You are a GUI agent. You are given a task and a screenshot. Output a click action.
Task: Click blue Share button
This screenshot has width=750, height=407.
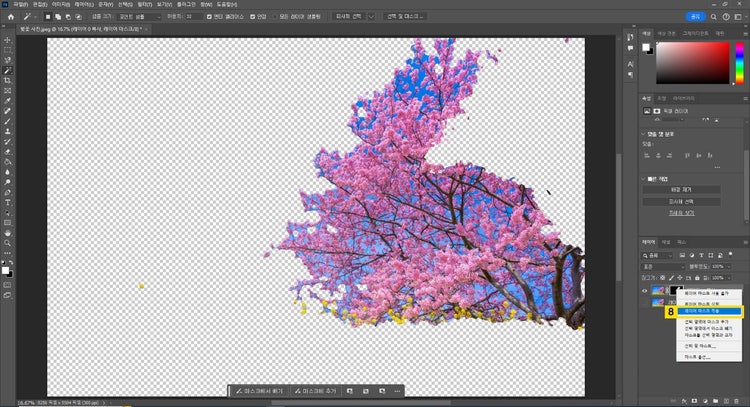click(x=695, y=17)
